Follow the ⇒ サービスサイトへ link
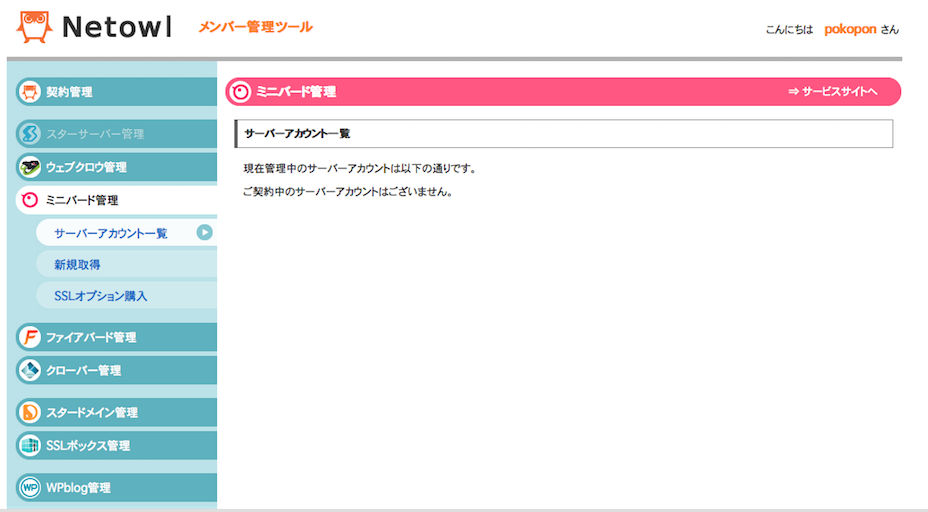928x512 pixels. [833, 92]
